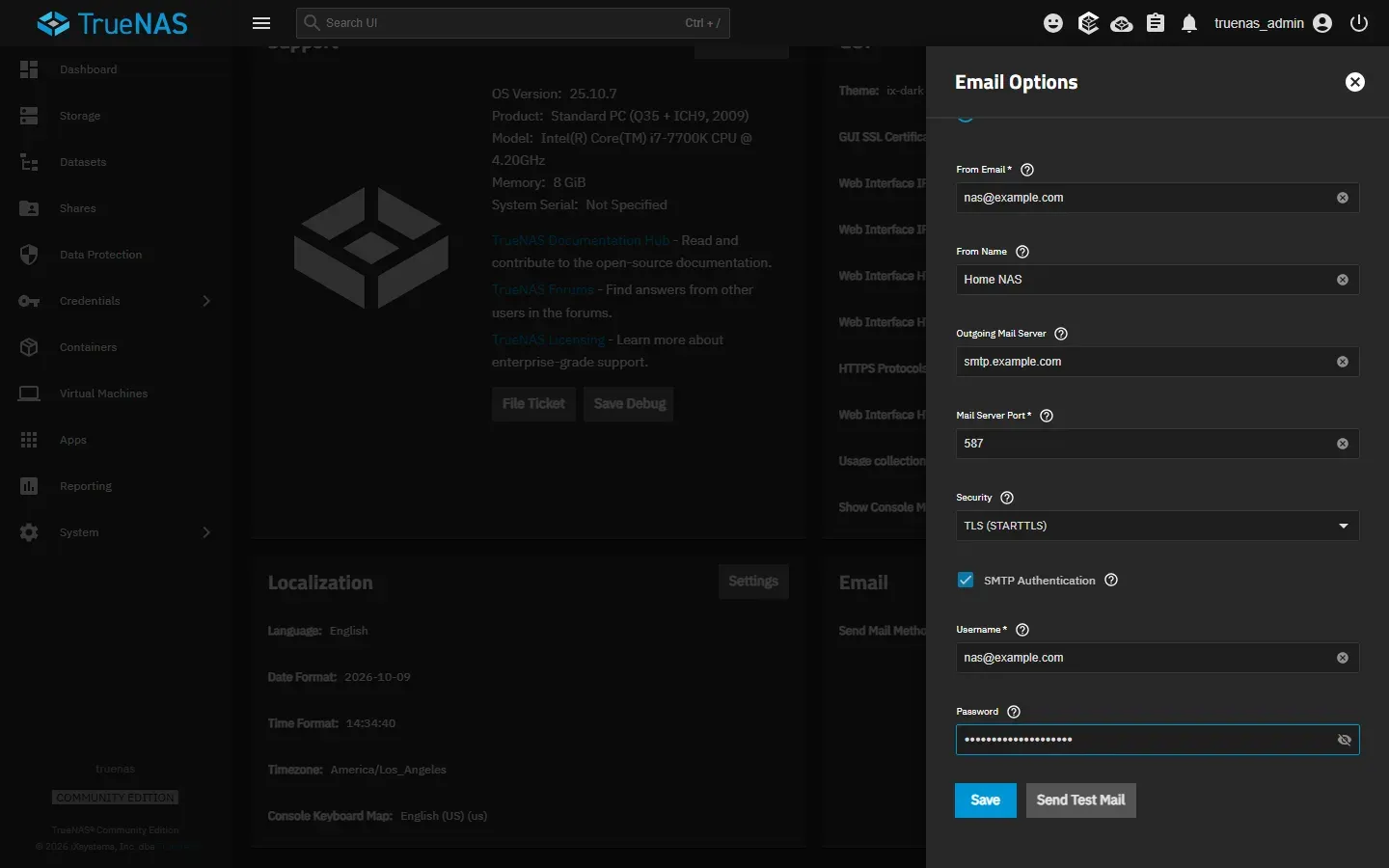Show help for Security setting
Viewport: 1389px width, 868px height.
pyautogui.click(x=1007, y=498)
